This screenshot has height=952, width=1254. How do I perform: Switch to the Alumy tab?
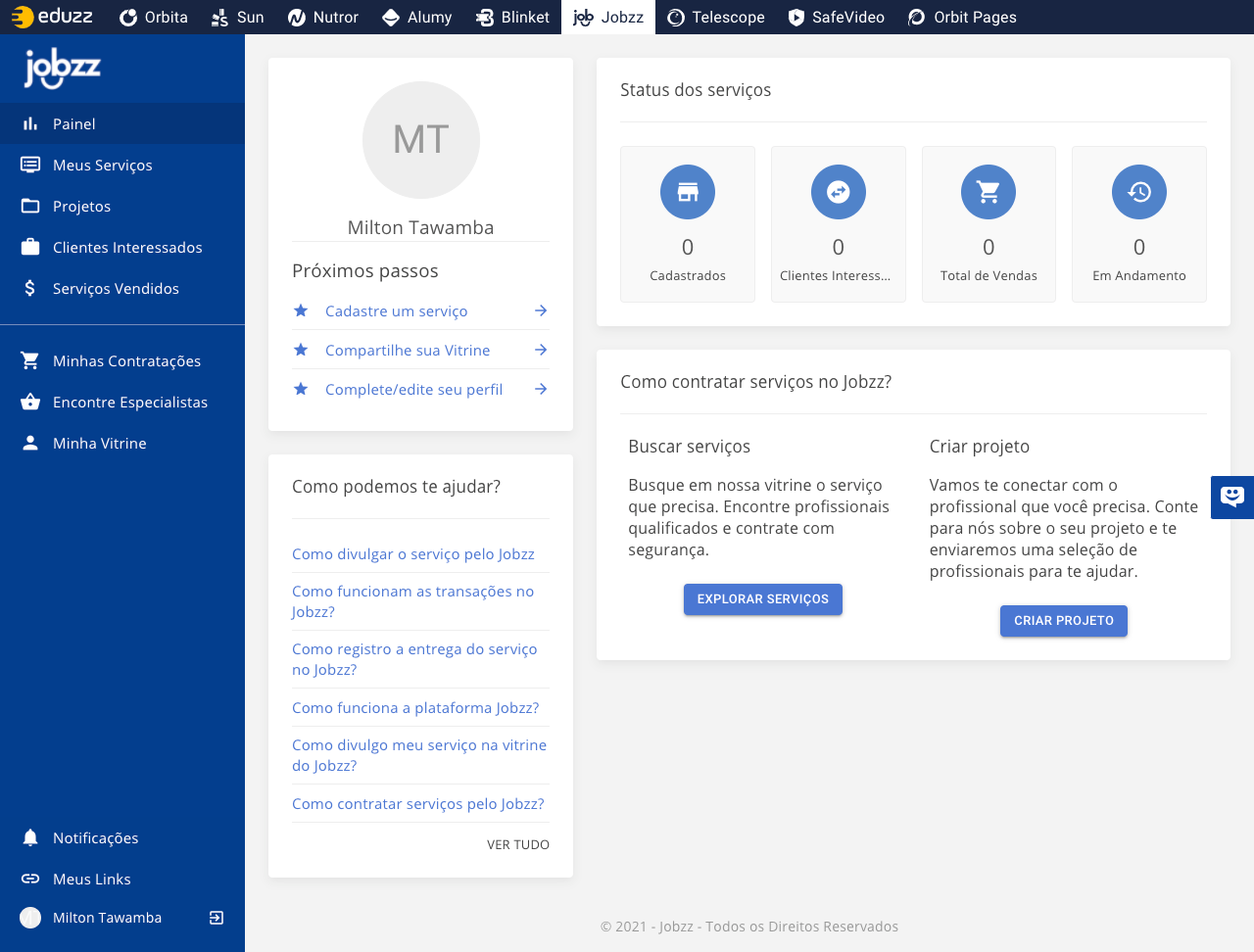pos(416,17)
